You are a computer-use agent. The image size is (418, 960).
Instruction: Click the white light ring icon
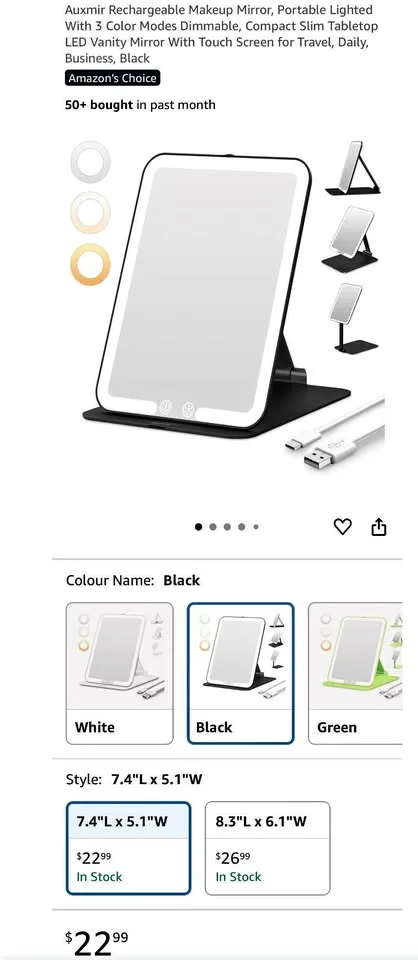coord(91,162)
